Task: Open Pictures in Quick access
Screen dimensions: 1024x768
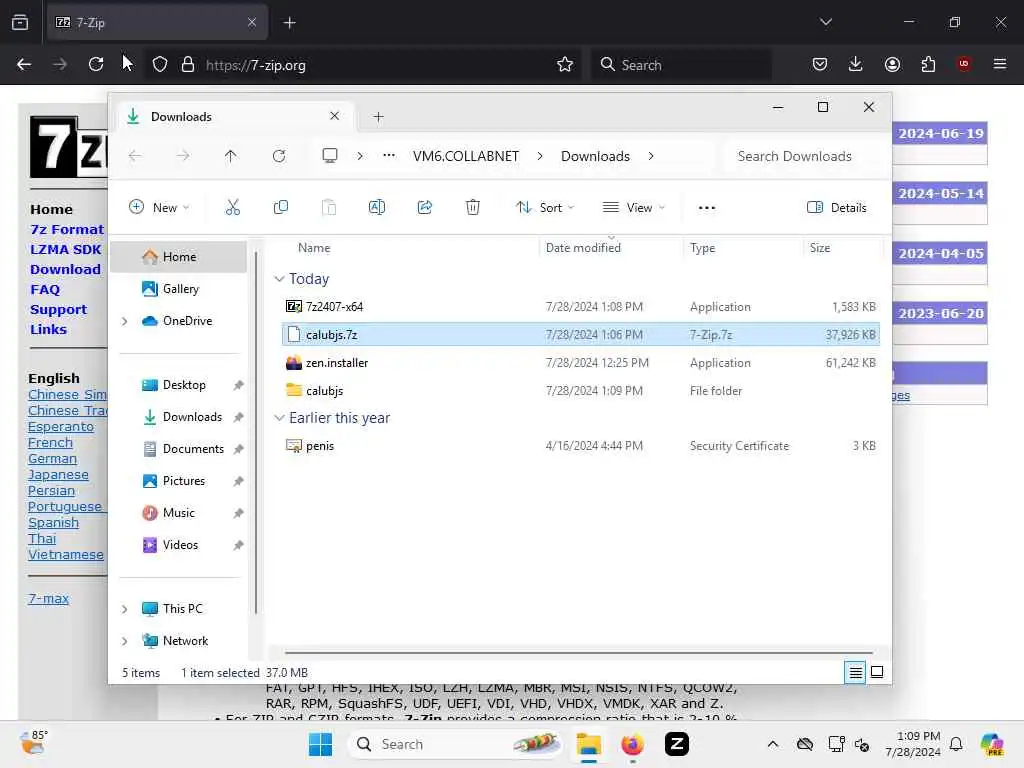Action: coord(183,481)
